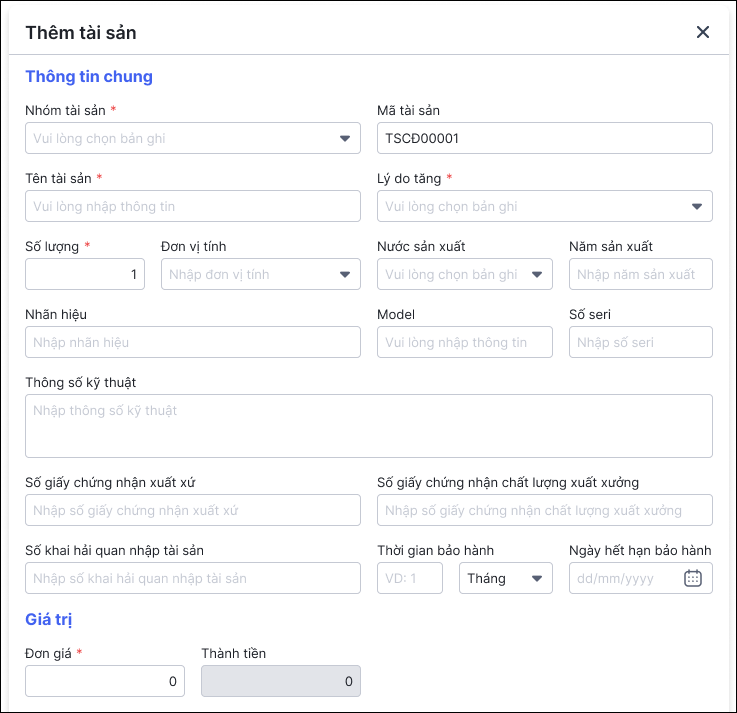Expand the Lý do tăng dropdown
This screenshot has height=713, width=737.
[544, 206]
